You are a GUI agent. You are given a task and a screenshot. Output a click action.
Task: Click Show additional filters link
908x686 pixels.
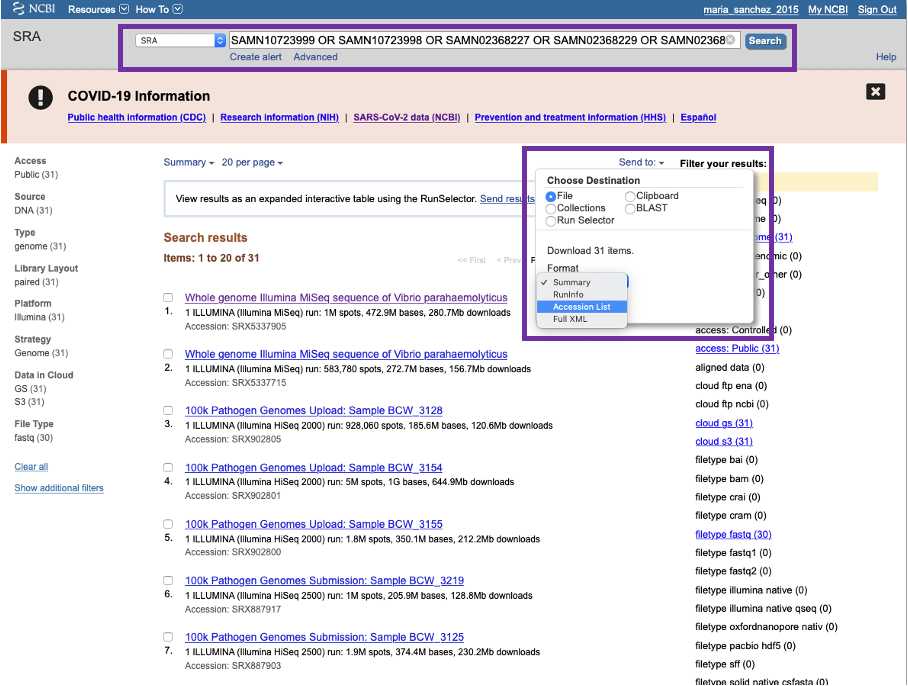click(59, 488)
